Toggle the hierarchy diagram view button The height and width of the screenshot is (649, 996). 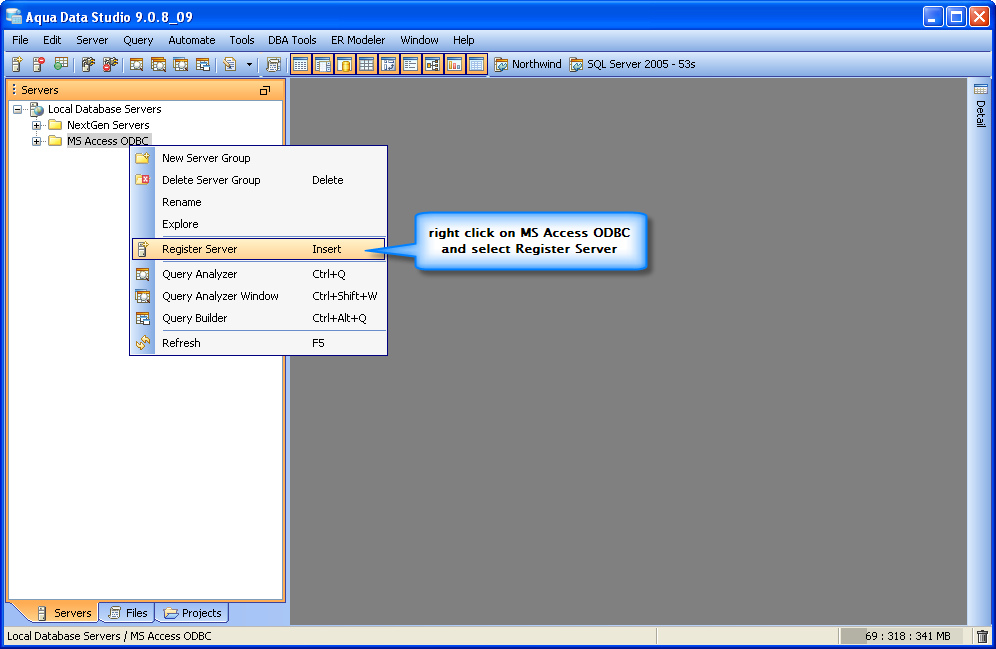pyautogui.click(x=433, y=64)
